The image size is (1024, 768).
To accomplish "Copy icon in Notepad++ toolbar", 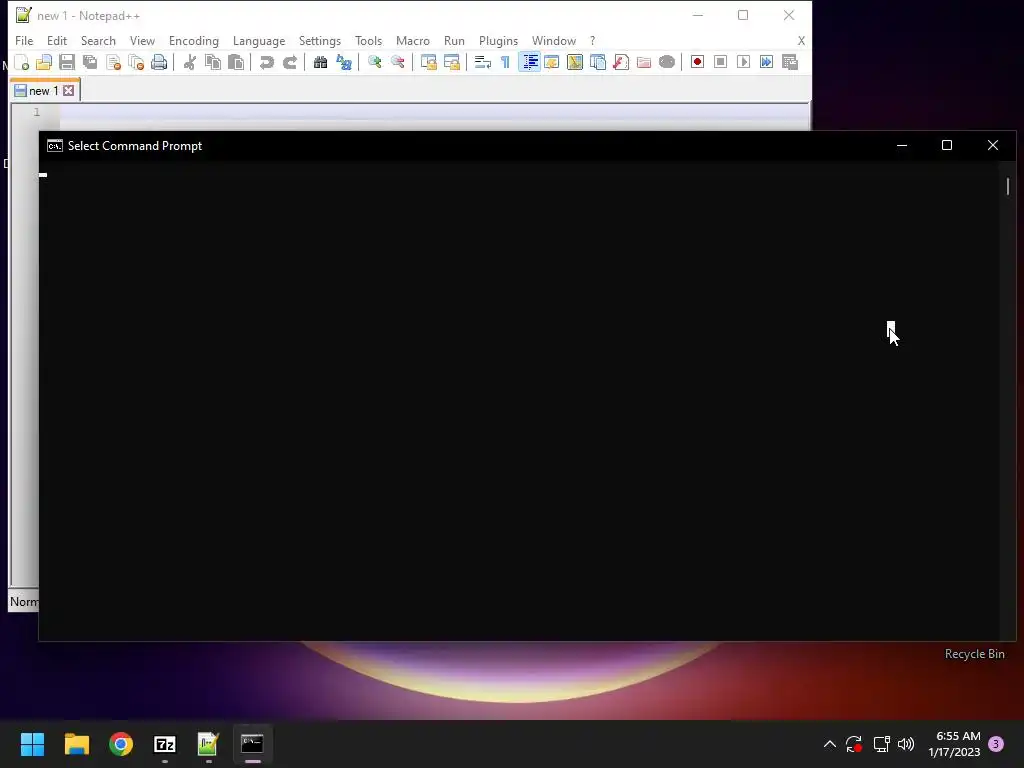I will tap(213, 62).
